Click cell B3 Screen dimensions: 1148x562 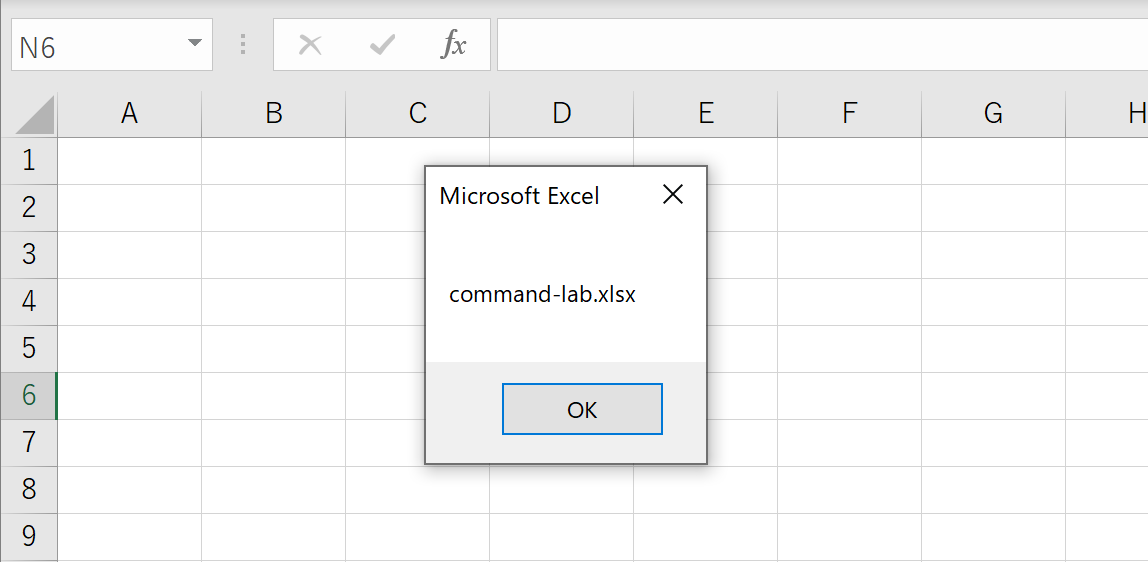pos(274,255)
